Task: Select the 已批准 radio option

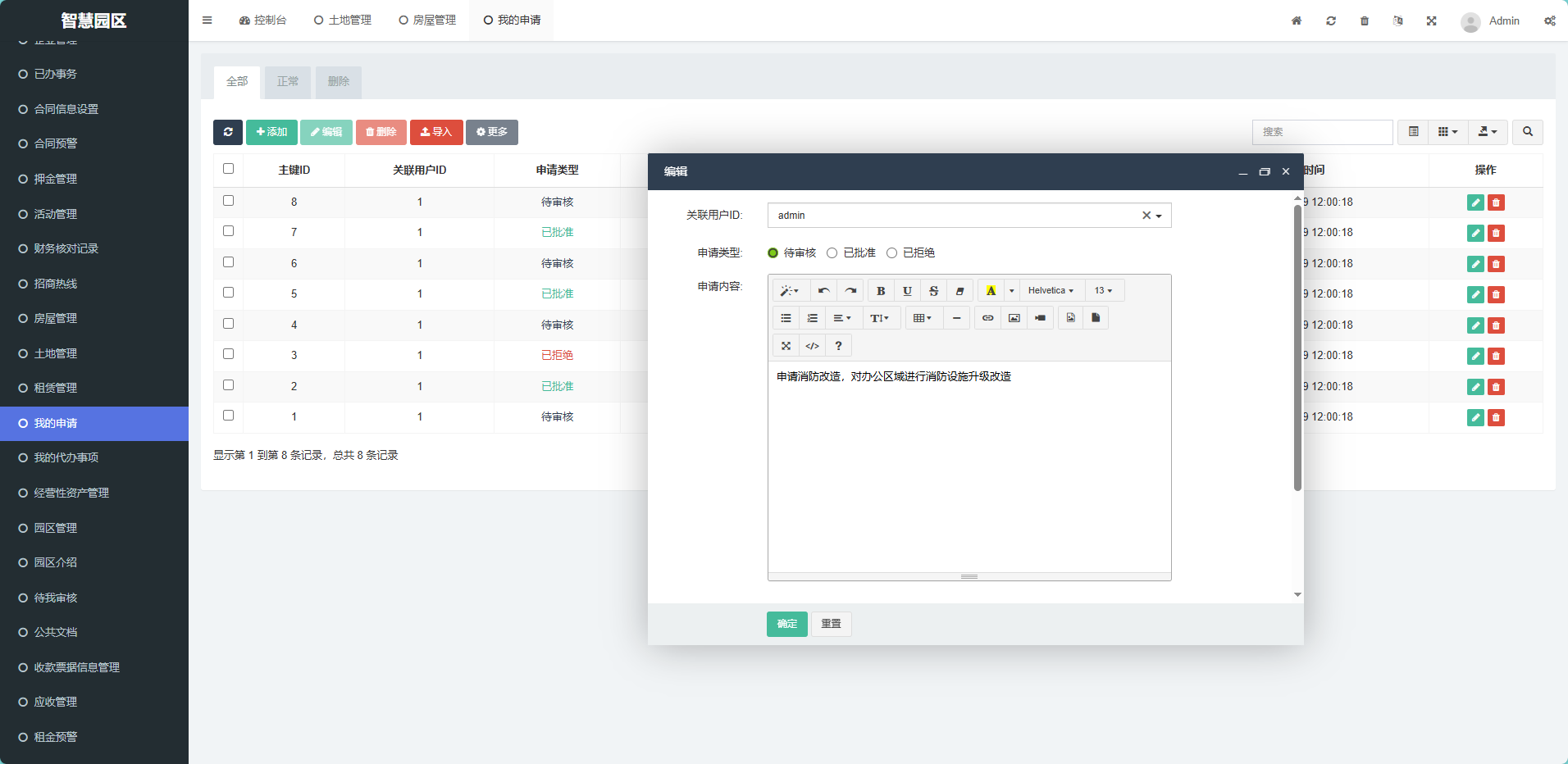Action: (832, 253)
